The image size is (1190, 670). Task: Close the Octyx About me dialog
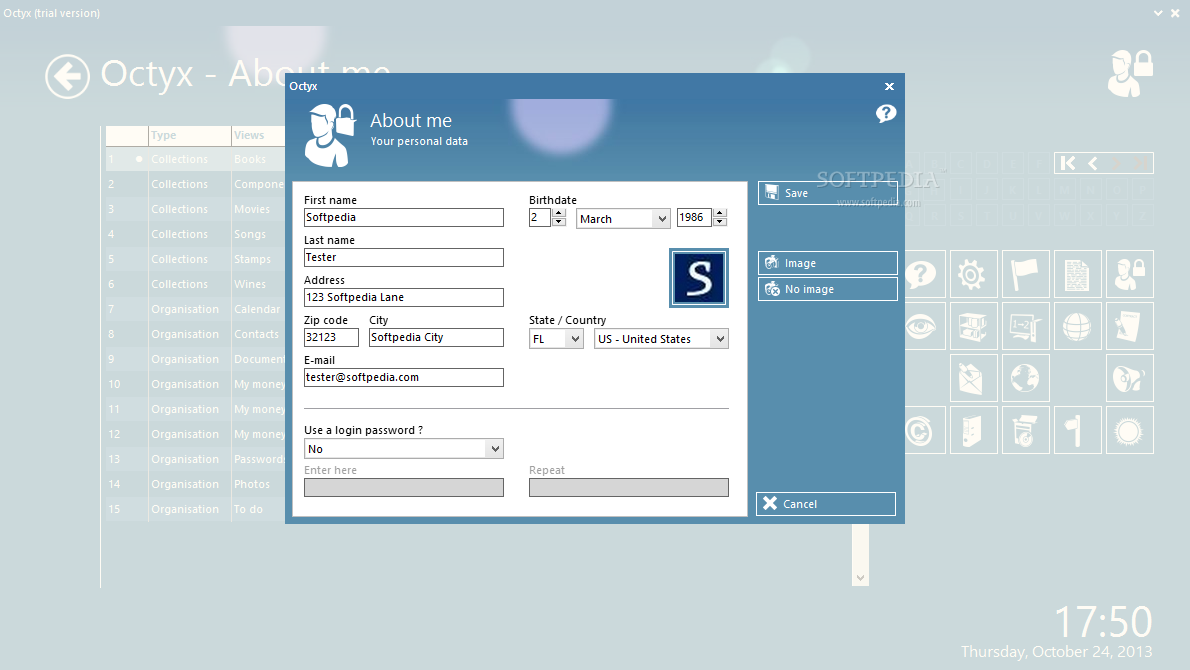point(889,87)
